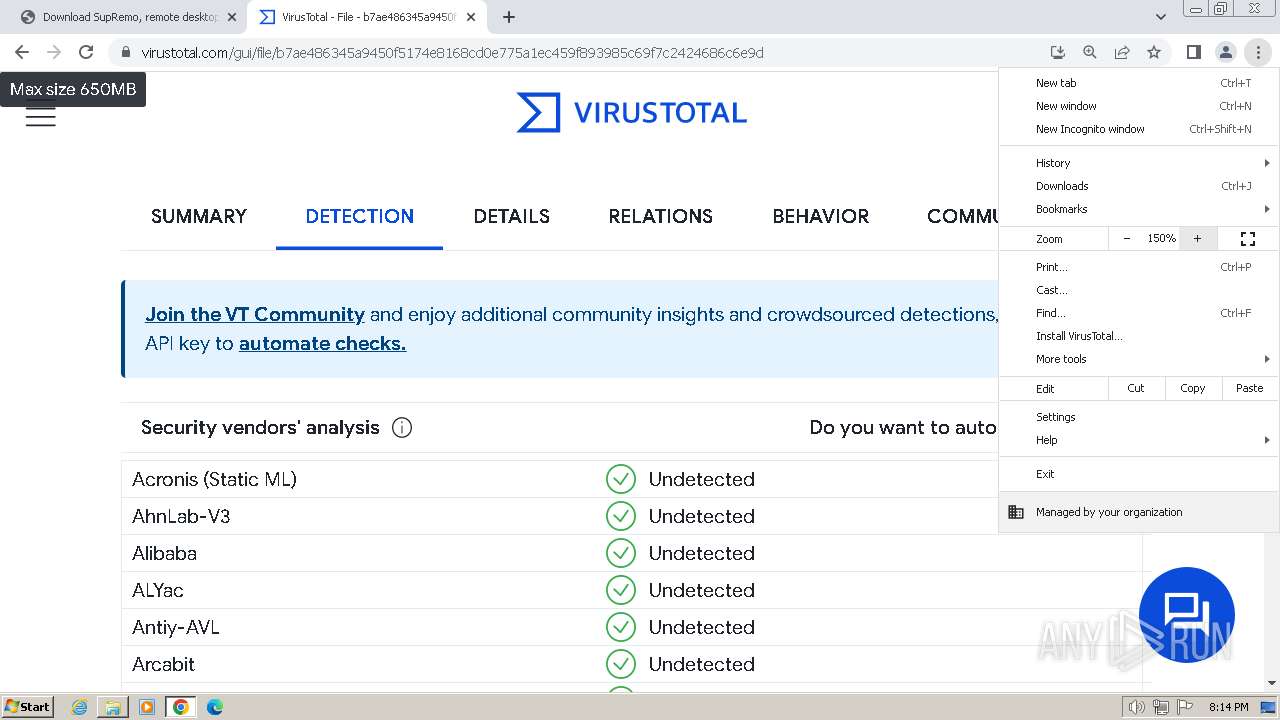Open Chrome from the taskbar
The image size is (1280, 720).
click(181, 707)
